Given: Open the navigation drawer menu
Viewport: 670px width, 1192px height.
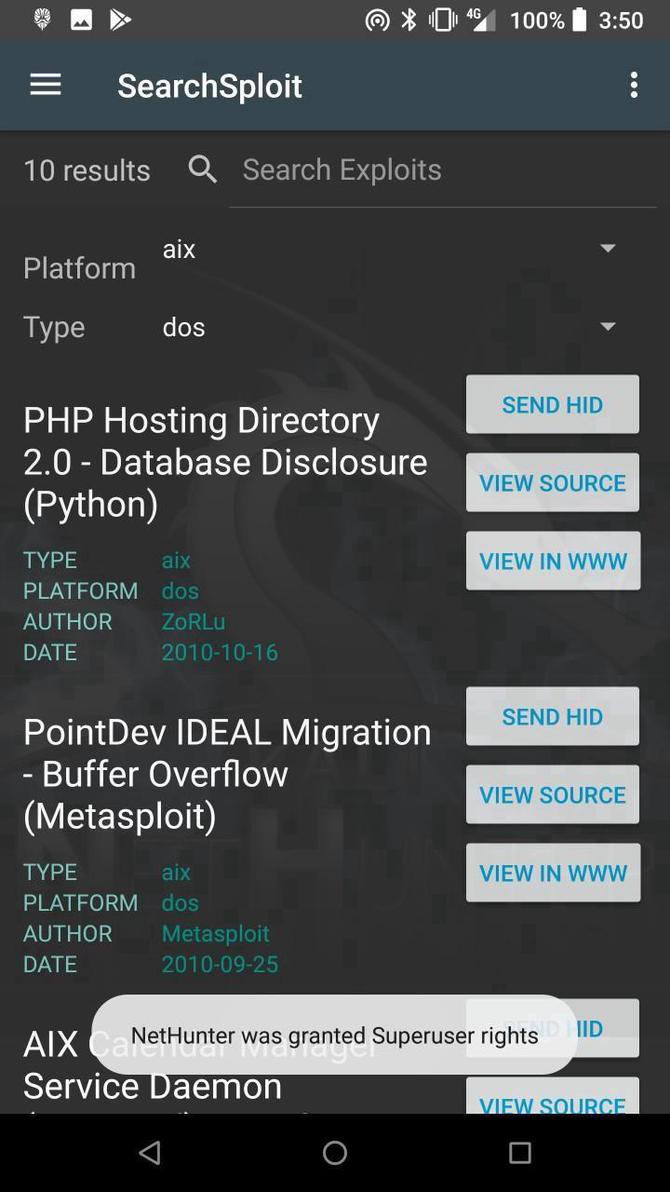Looking at the screenshot, I should coord(45,84).
